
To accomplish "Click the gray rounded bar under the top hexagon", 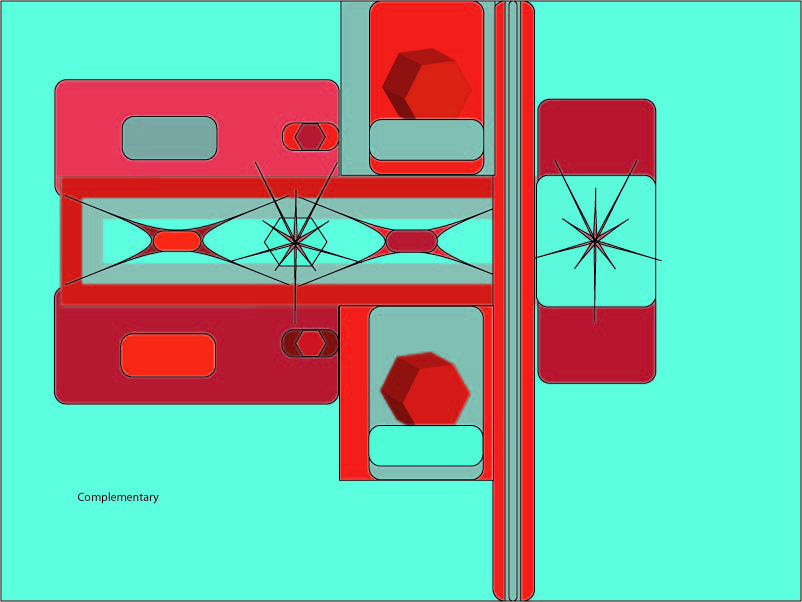I will (x=426, y=139).
